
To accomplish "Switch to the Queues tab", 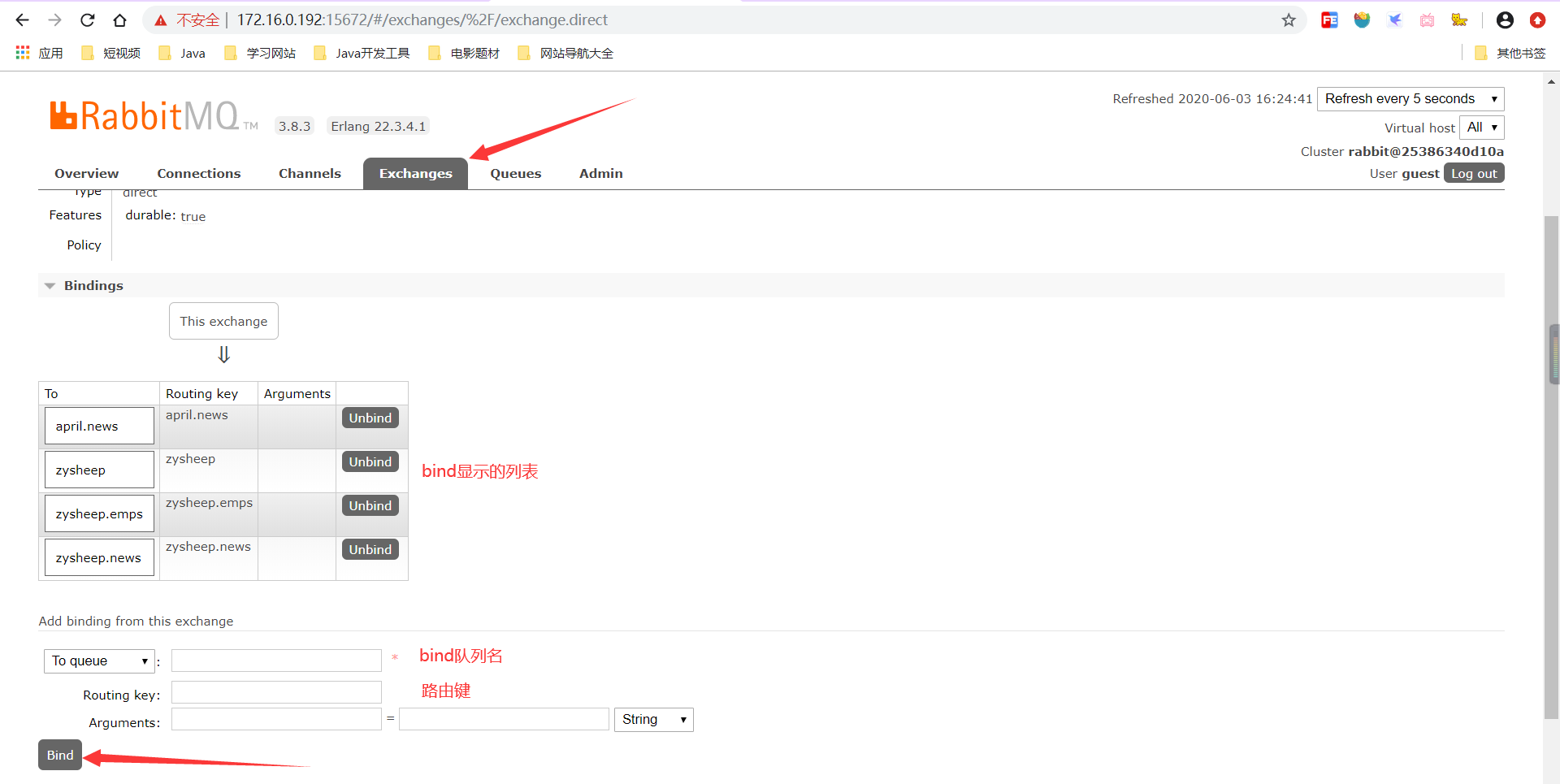I will click(516, 174).
